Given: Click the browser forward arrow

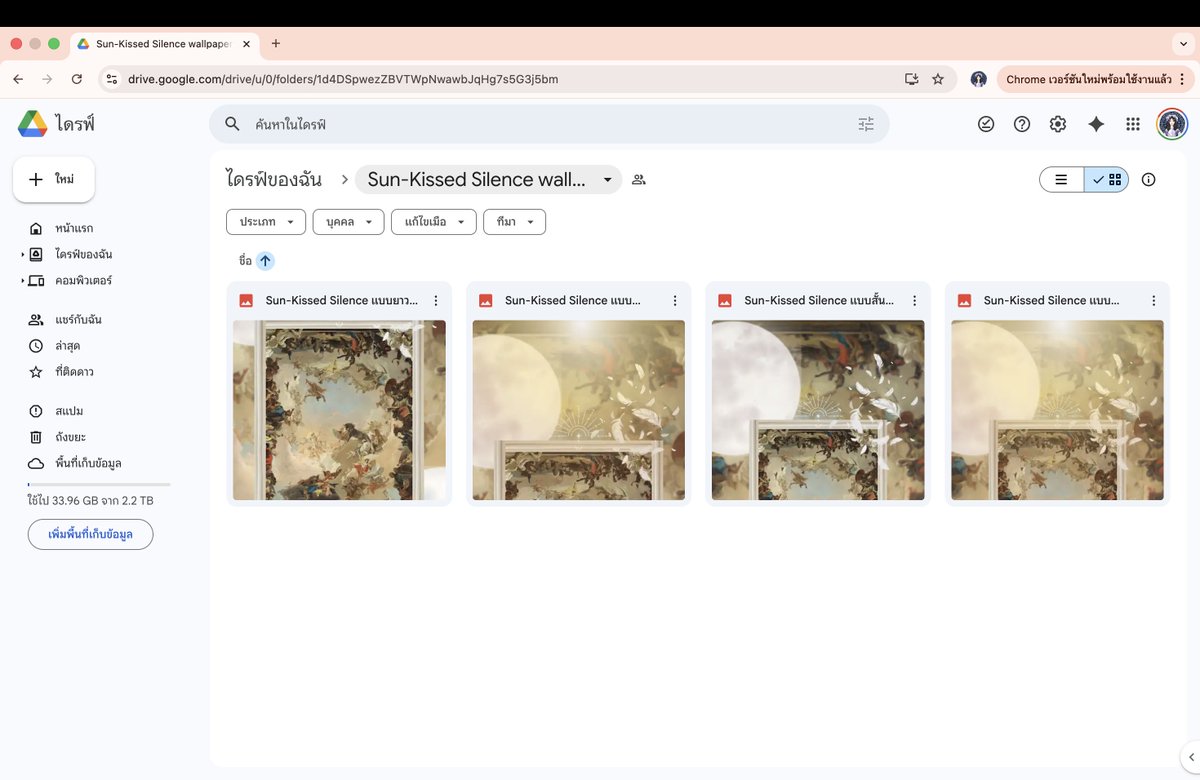Looking at the screenshot, I should coord(47,79).
